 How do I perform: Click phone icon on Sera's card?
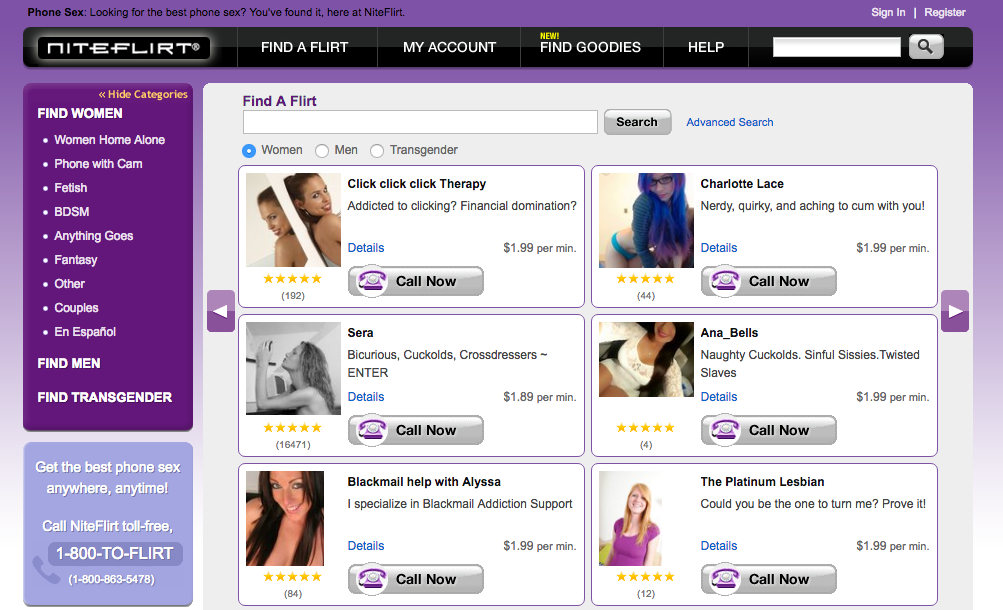(x=372, y=430)
